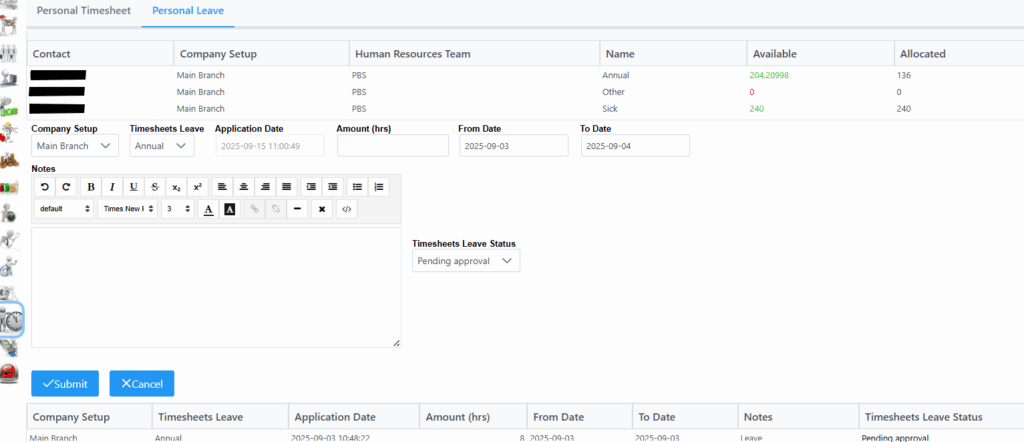Open code view in Notes editor
Image resolution: width=1024 pixels, height=442 pixels.
[346, 209]
